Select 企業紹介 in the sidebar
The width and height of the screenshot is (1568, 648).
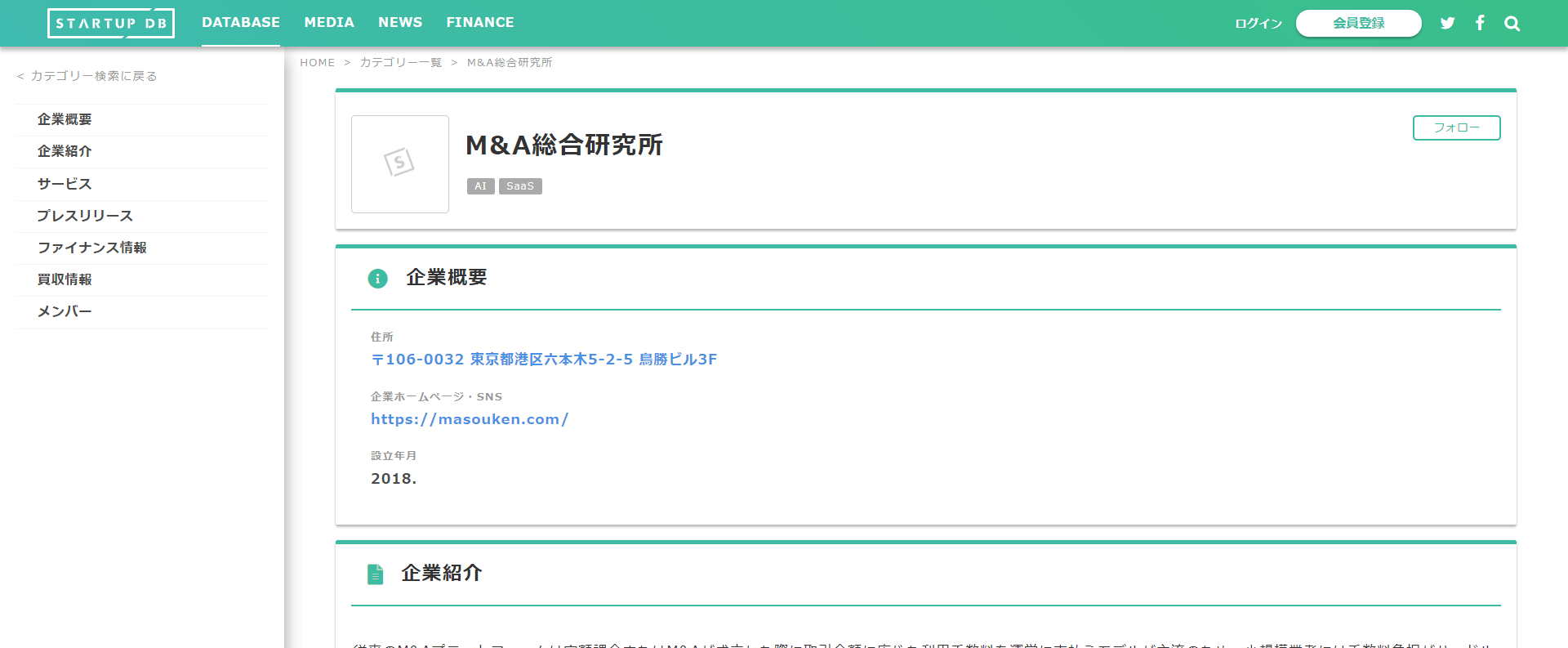coord(142,151)
